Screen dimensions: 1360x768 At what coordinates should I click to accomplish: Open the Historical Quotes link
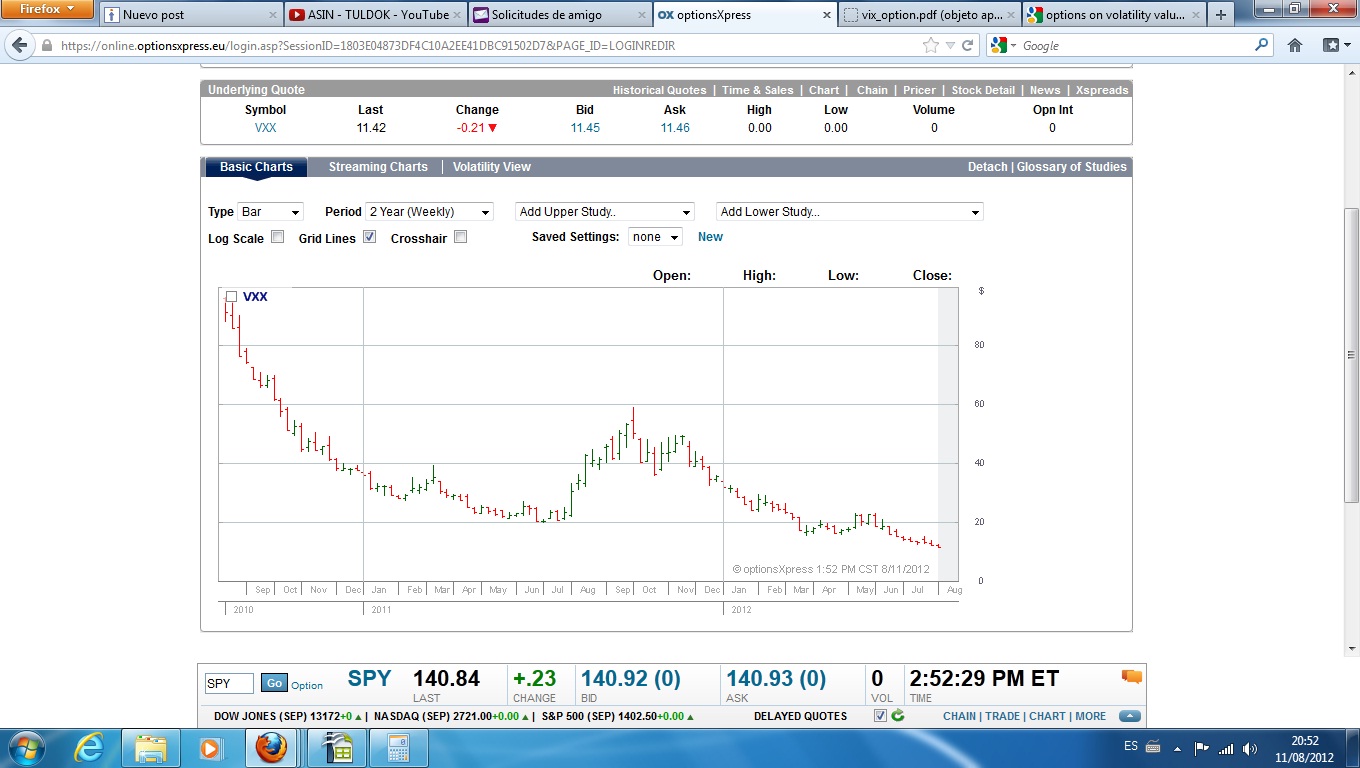point(659,90)
